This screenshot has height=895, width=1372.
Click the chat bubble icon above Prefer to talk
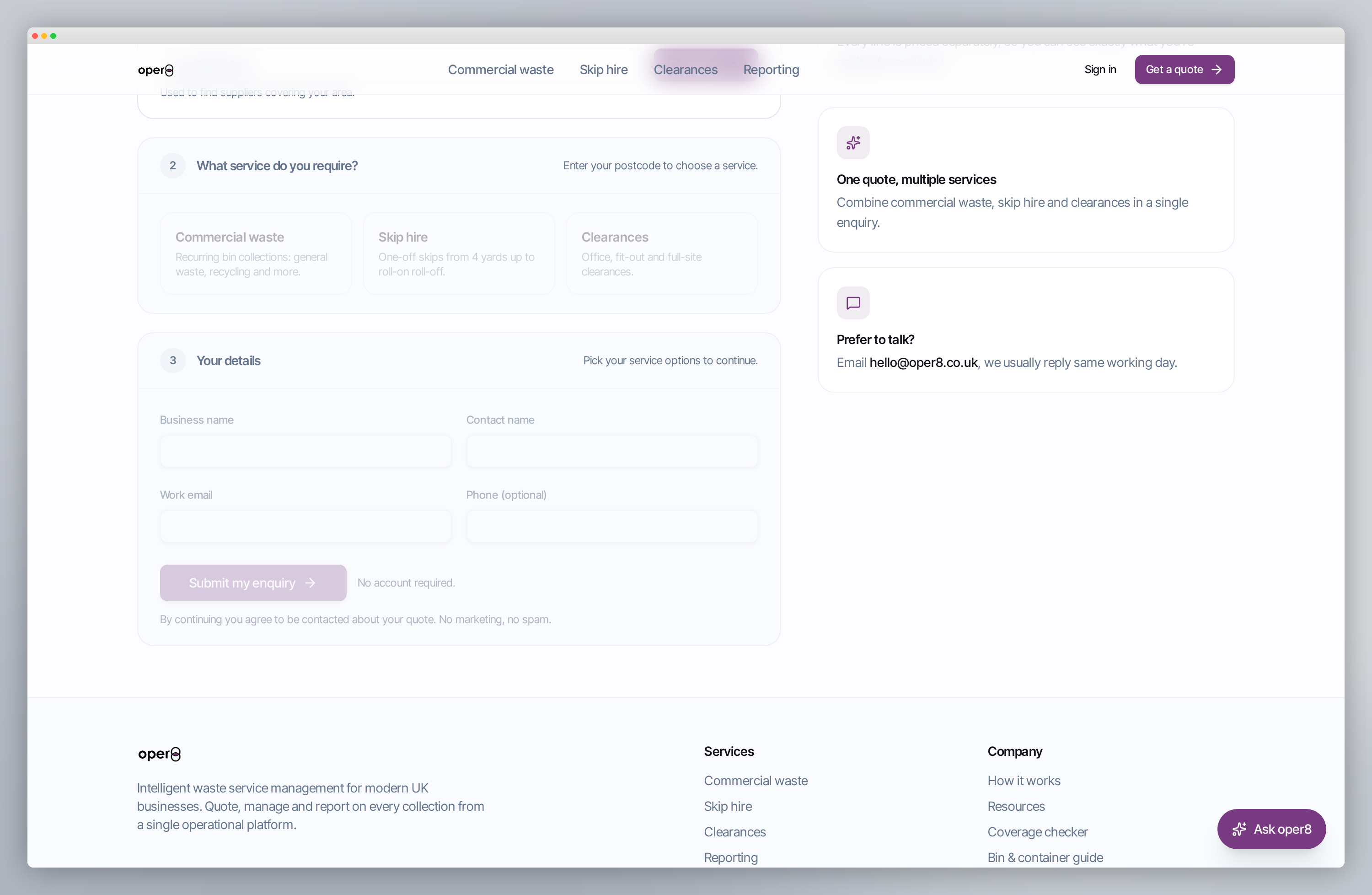click(x=852, y=303)
